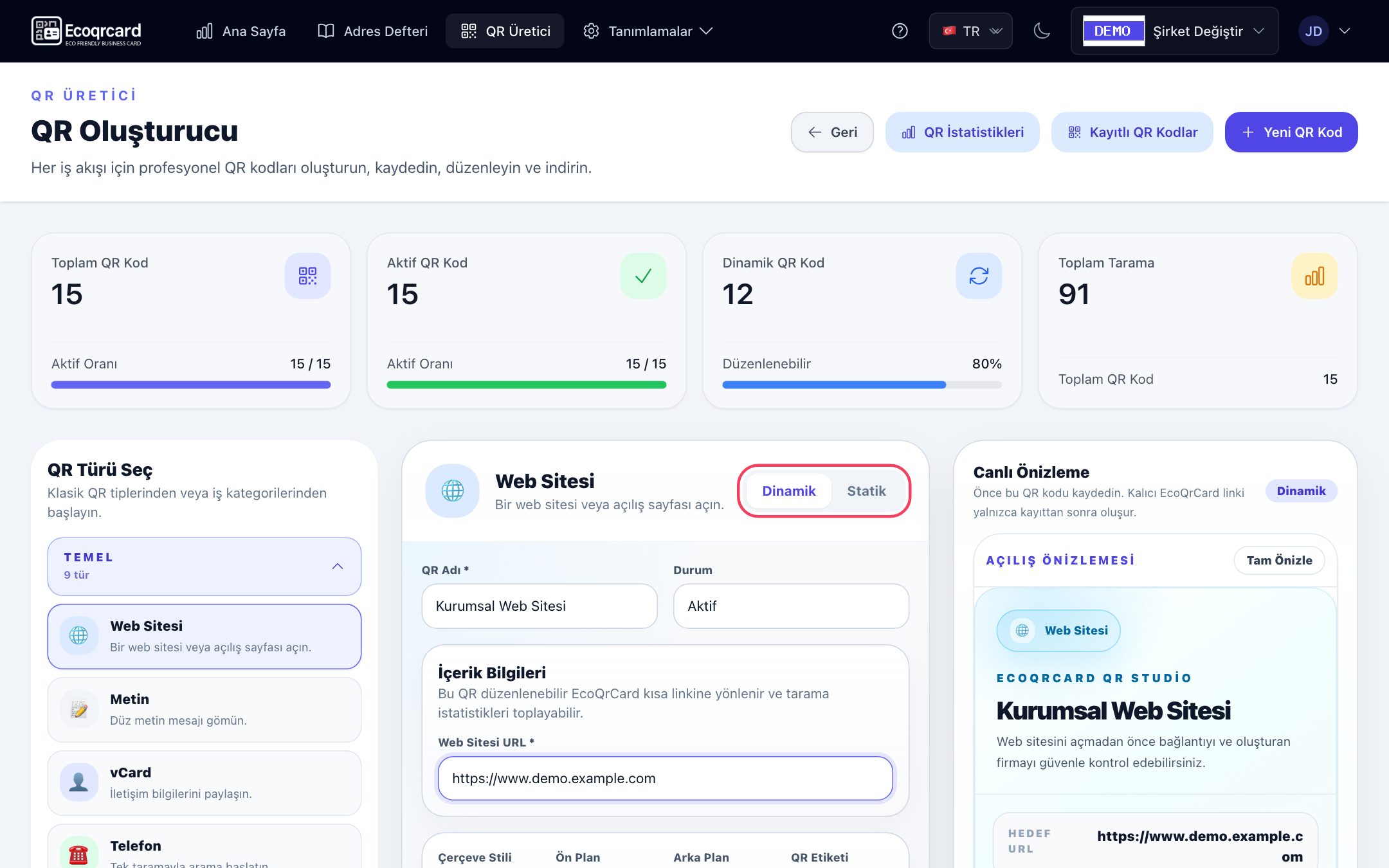1389x868 pixels.
Task: Click the Dinamik QR refresh icon
Action: pyautogui.click(x=979, y=276)
